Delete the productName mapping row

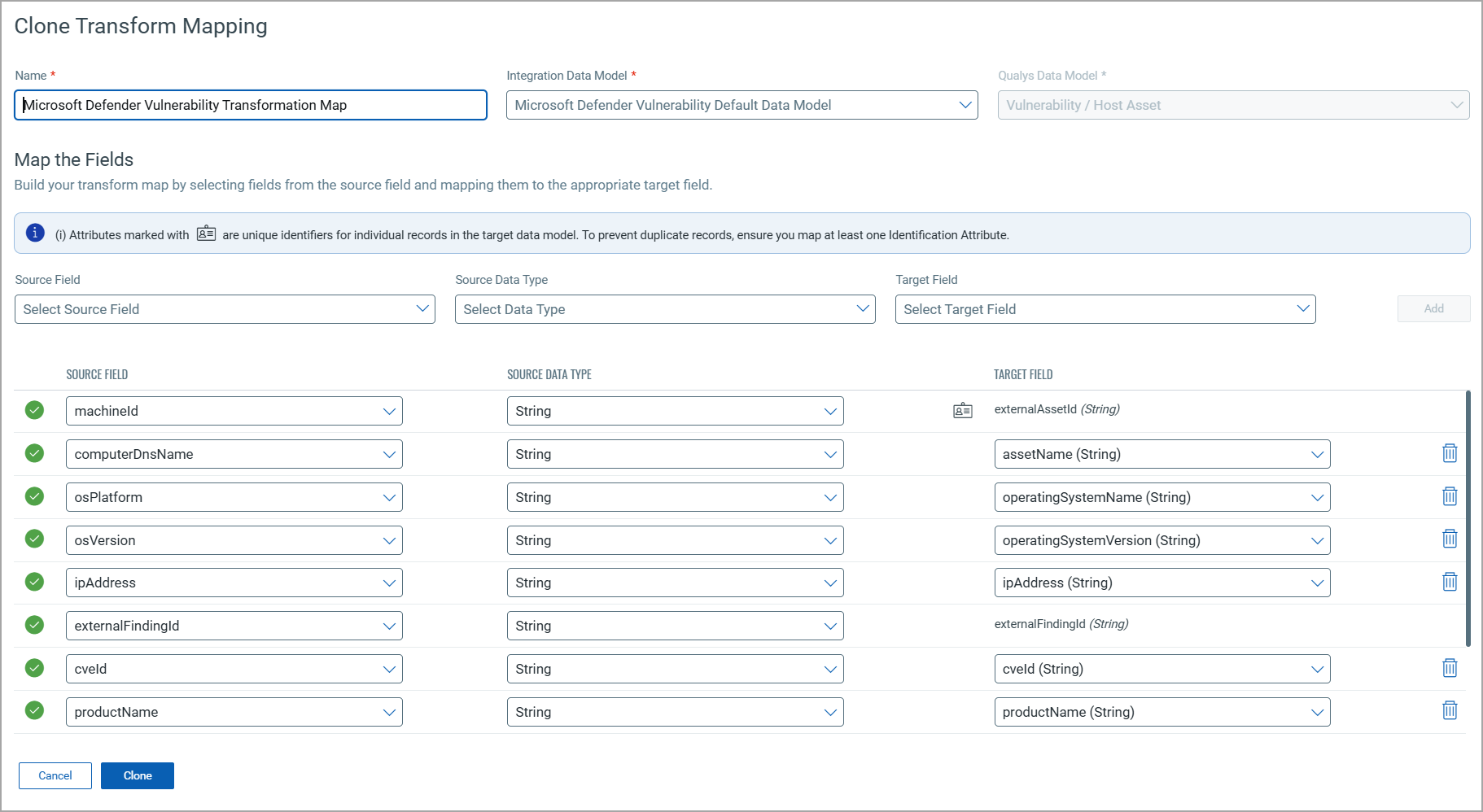click(x=1450, y=710)
